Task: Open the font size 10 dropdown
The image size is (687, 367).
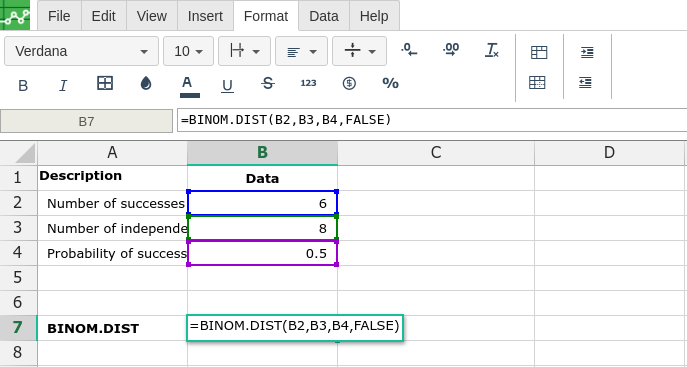Action: tap(188, 51)
